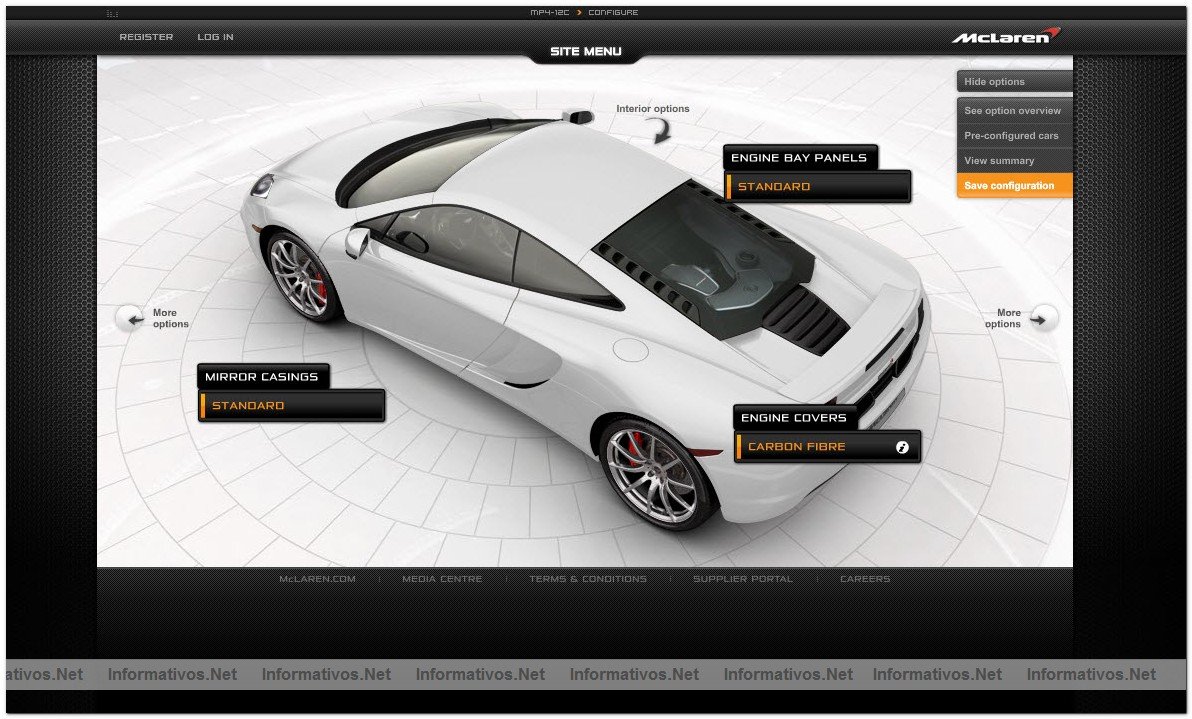Click the Register link
This screenshot has height=719, width=1192.
[146, 36]
